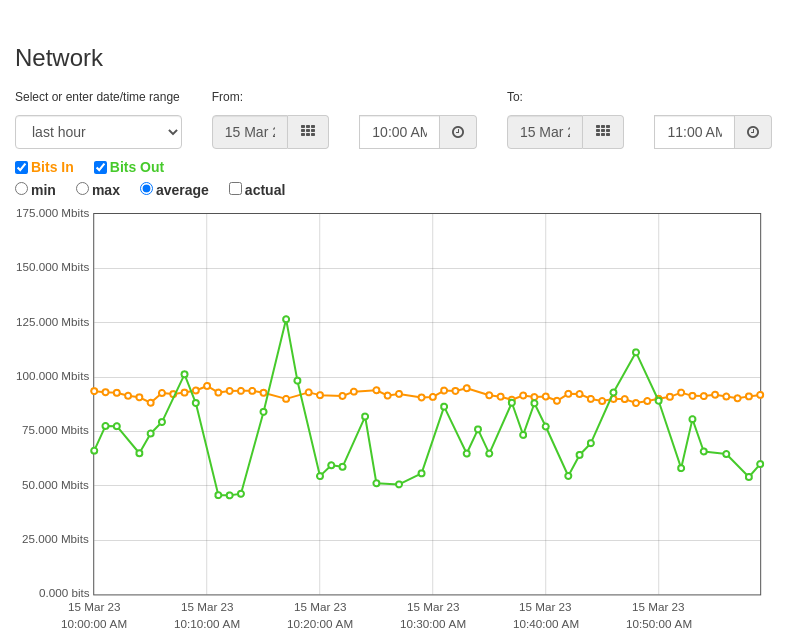Click the From: label
This screenshot has width=787, height=634.
[227, 97]
